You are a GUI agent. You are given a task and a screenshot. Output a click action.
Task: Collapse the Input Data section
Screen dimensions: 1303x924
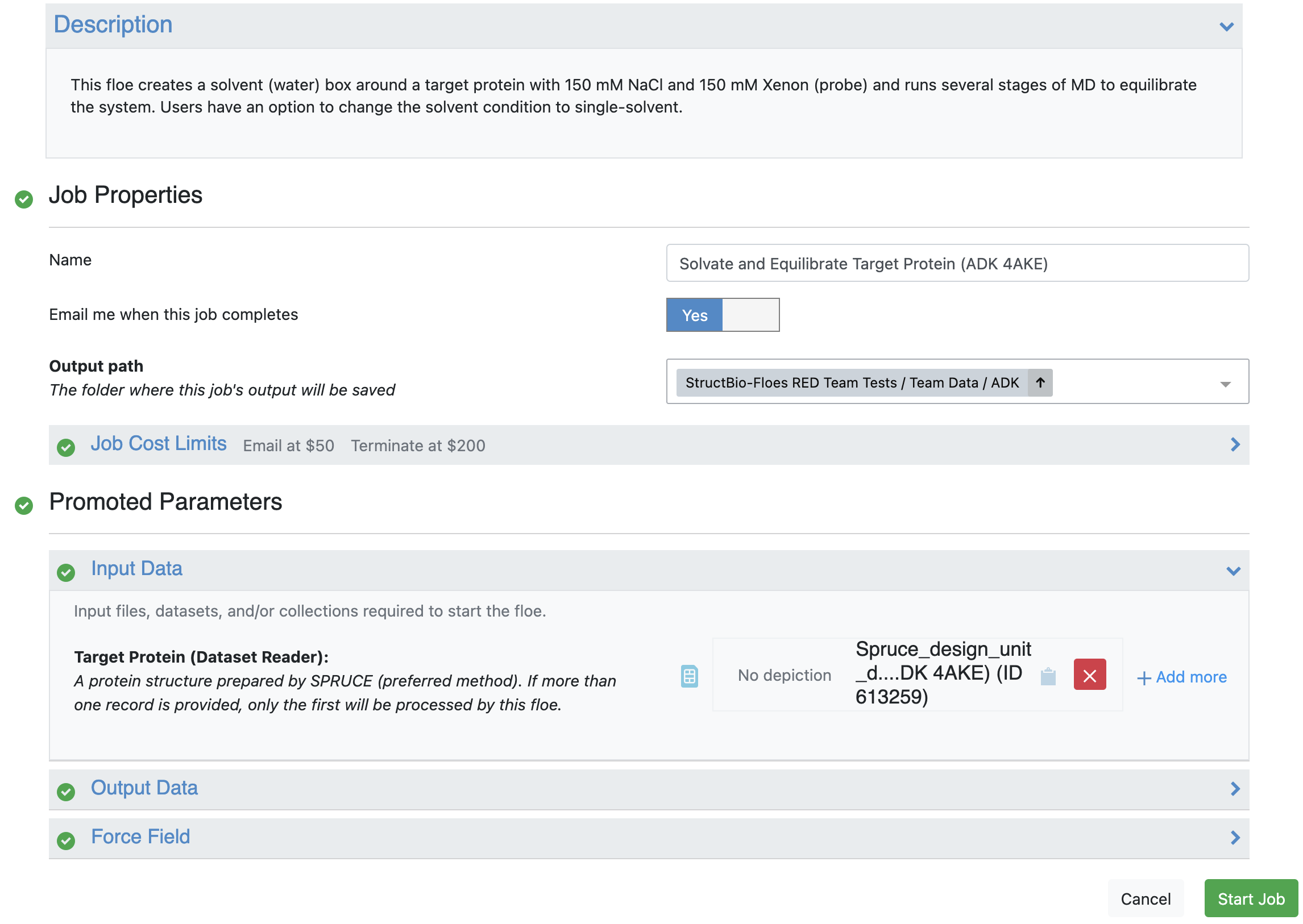pyautogui.click(x=1233, y=571)
